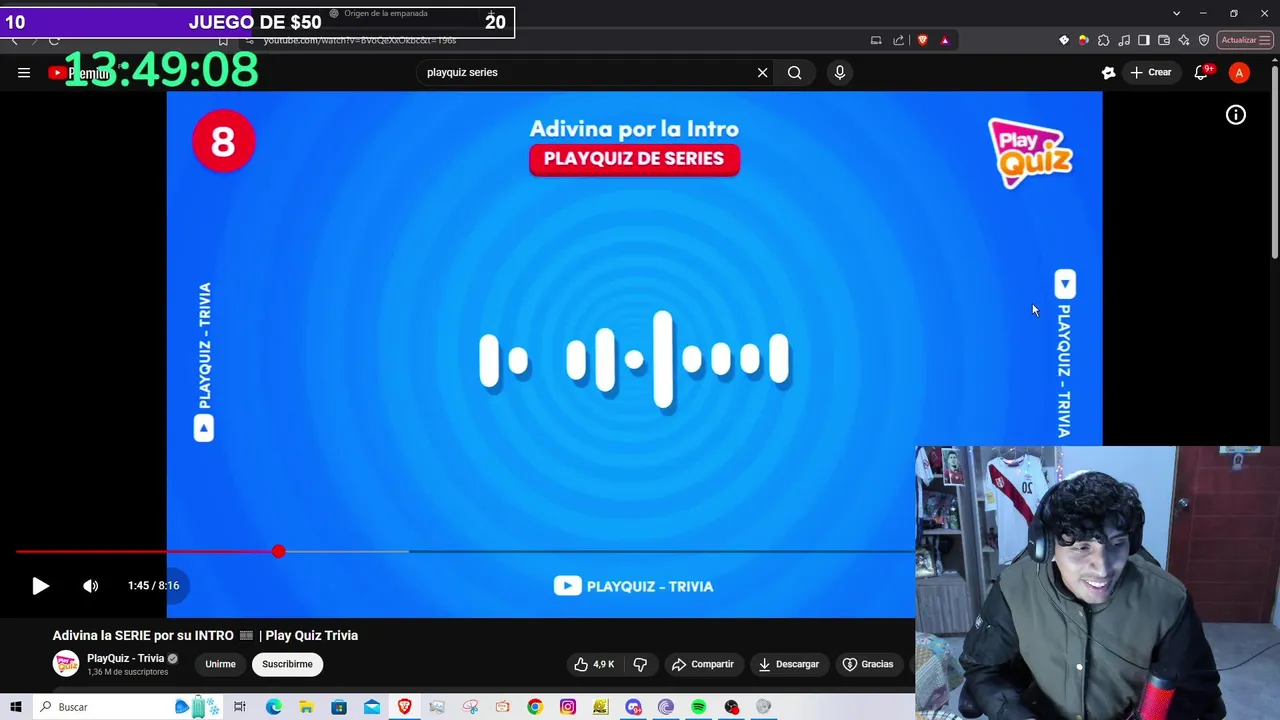
Task: Expand the tab search chevron
Action: tap(1176, 13)
